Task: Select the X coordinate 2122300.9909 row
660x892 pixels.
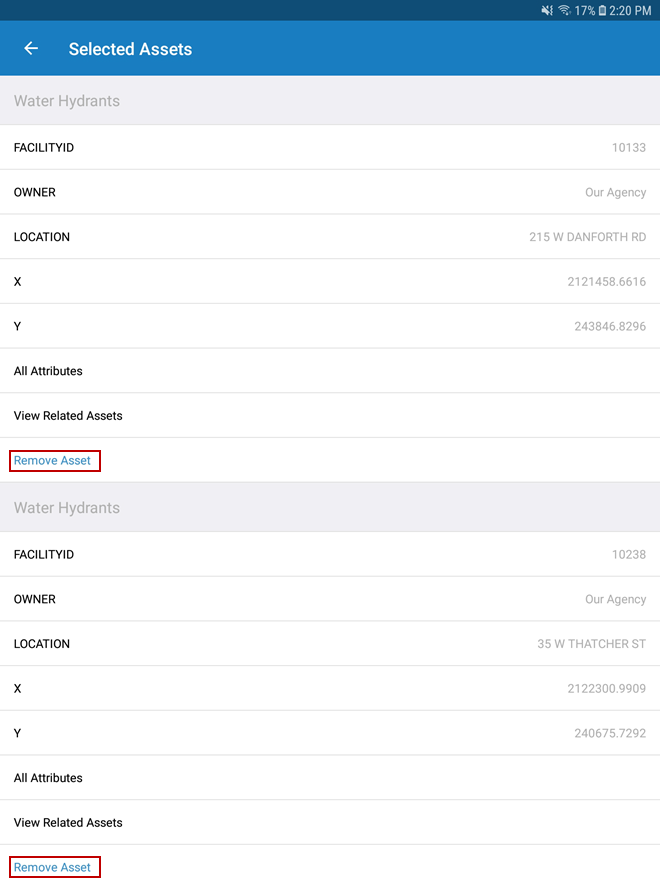Action: (x=330, y=689)
